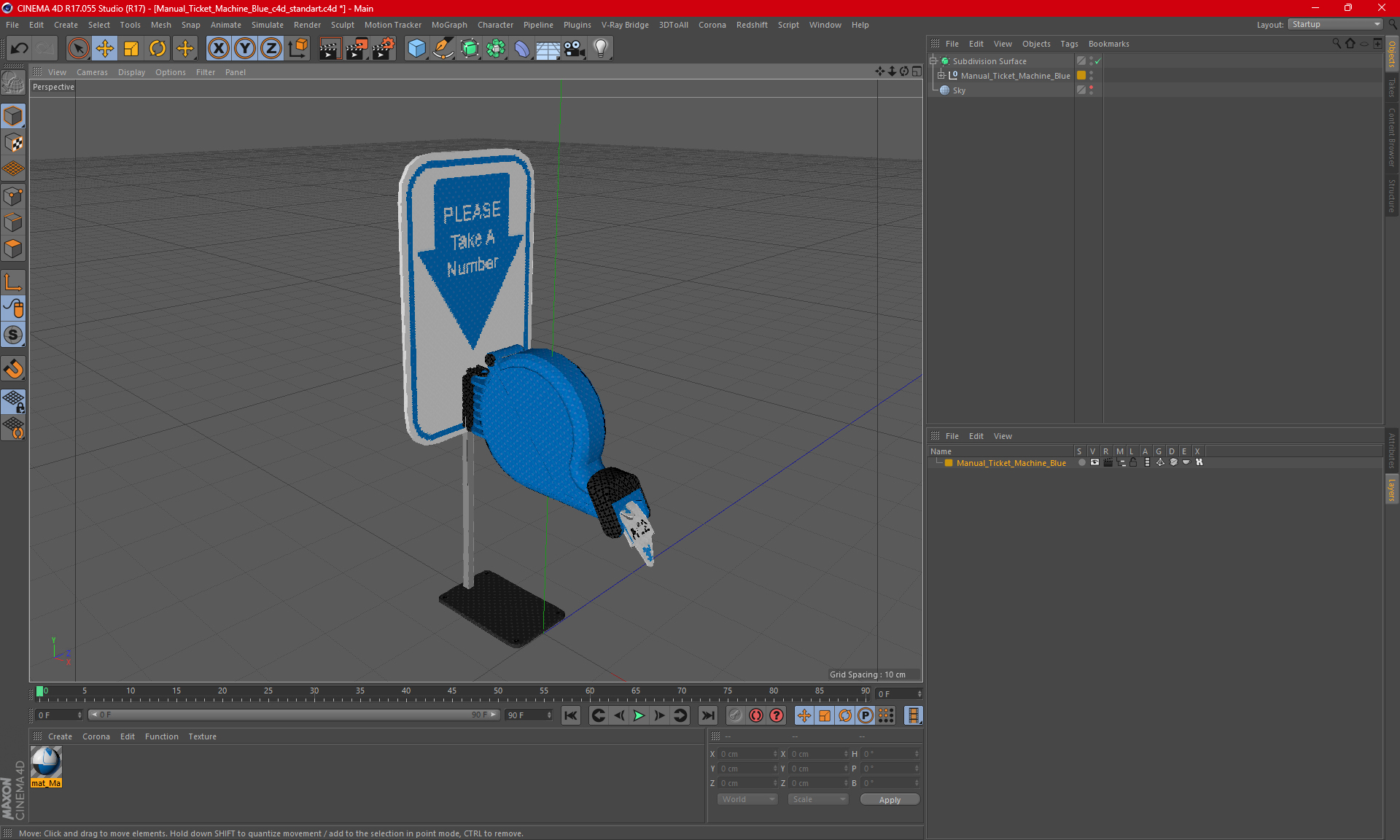Viewport: 1400px width, 840px height.
Task: Toggle Subdivision Surface enable checkmark
Action: (x=1097, y=61)
